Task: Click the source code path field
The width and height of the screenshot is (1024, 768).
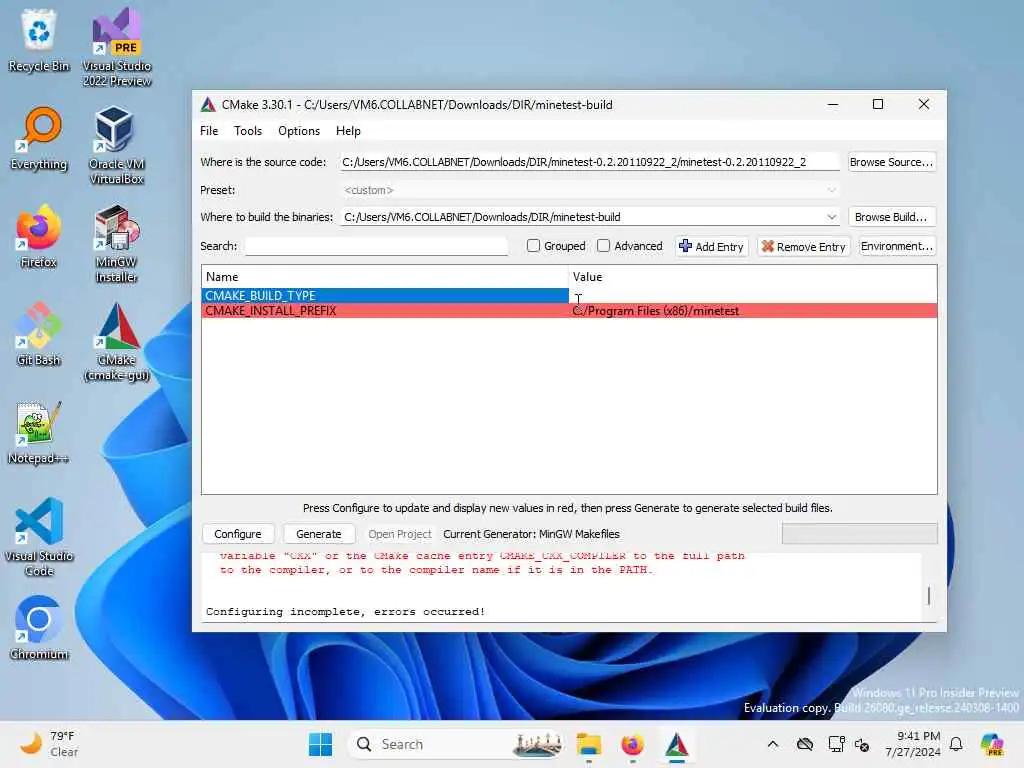Action: [x=589, y=162]
